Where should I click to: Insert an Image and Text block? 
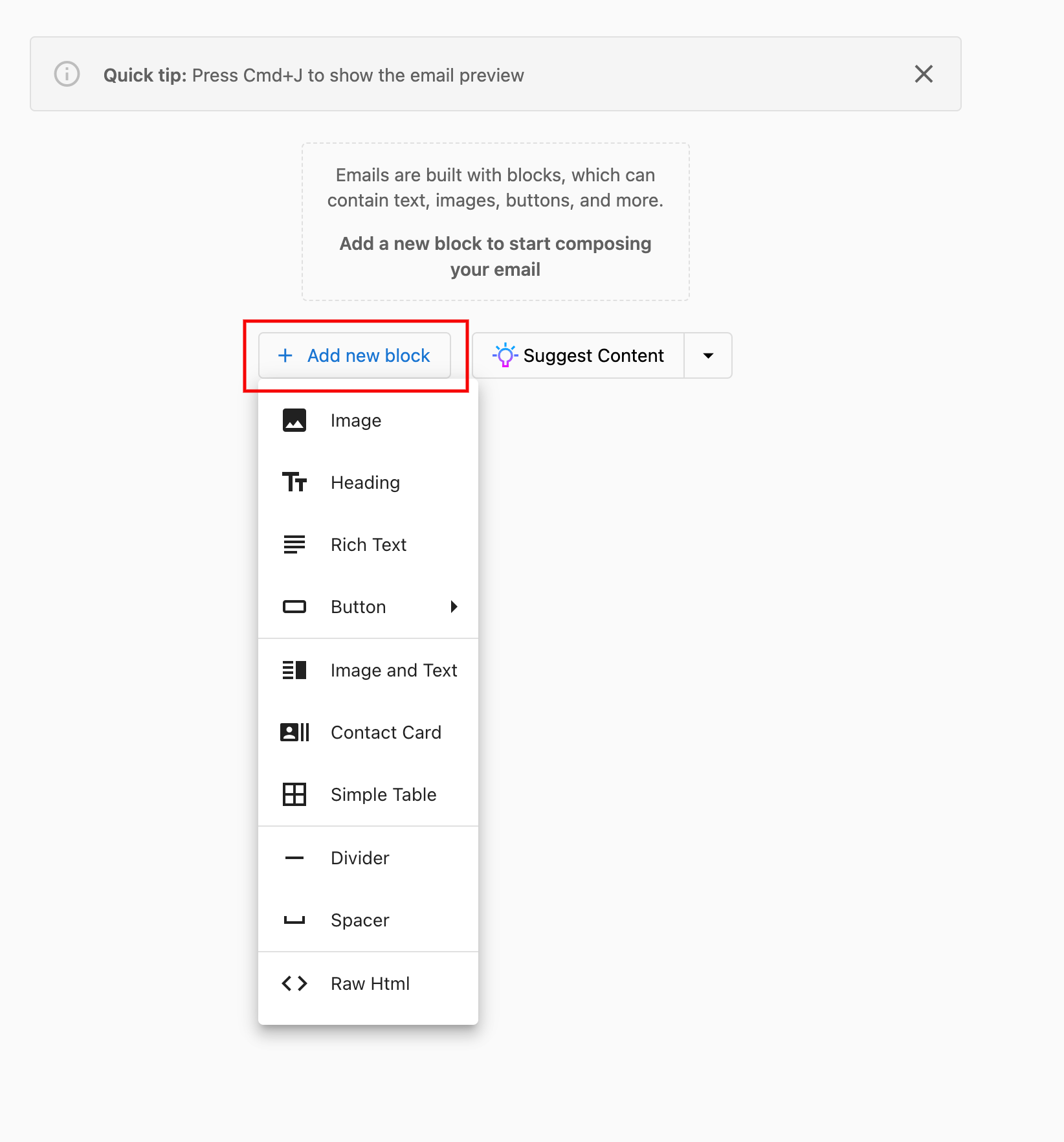point(368,670)
